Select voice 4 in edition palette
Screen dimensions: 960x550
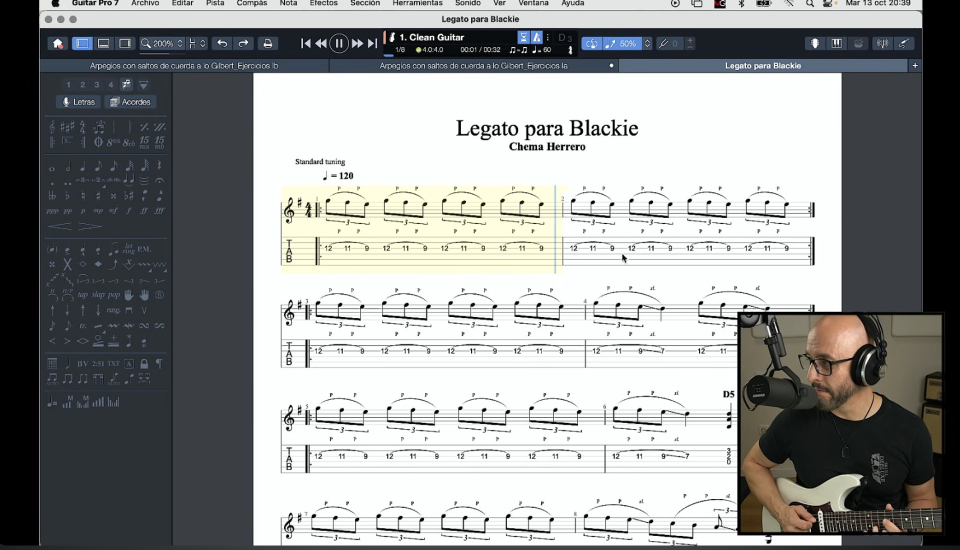(111, 85)
